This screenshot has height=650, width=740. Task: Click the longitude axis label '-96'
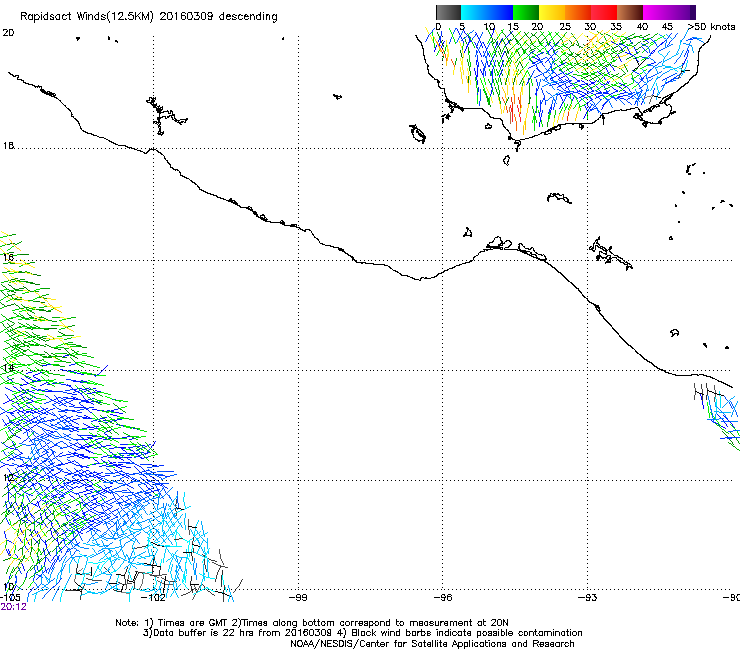tap(443, 597)
